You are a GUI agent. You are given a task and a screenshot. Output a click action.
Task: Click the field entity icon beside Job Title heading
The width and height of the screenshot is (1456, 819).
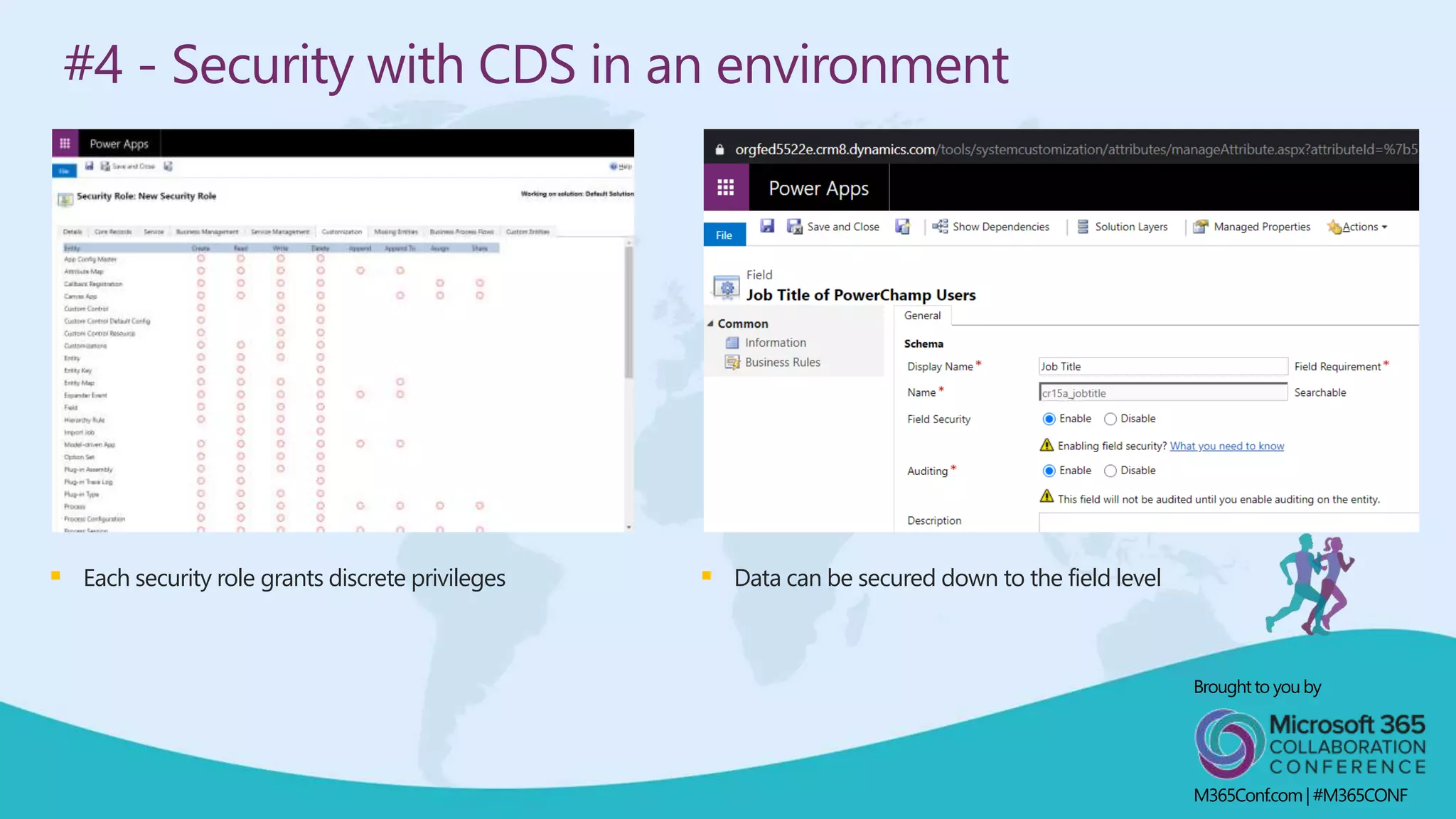coord(726,287)
